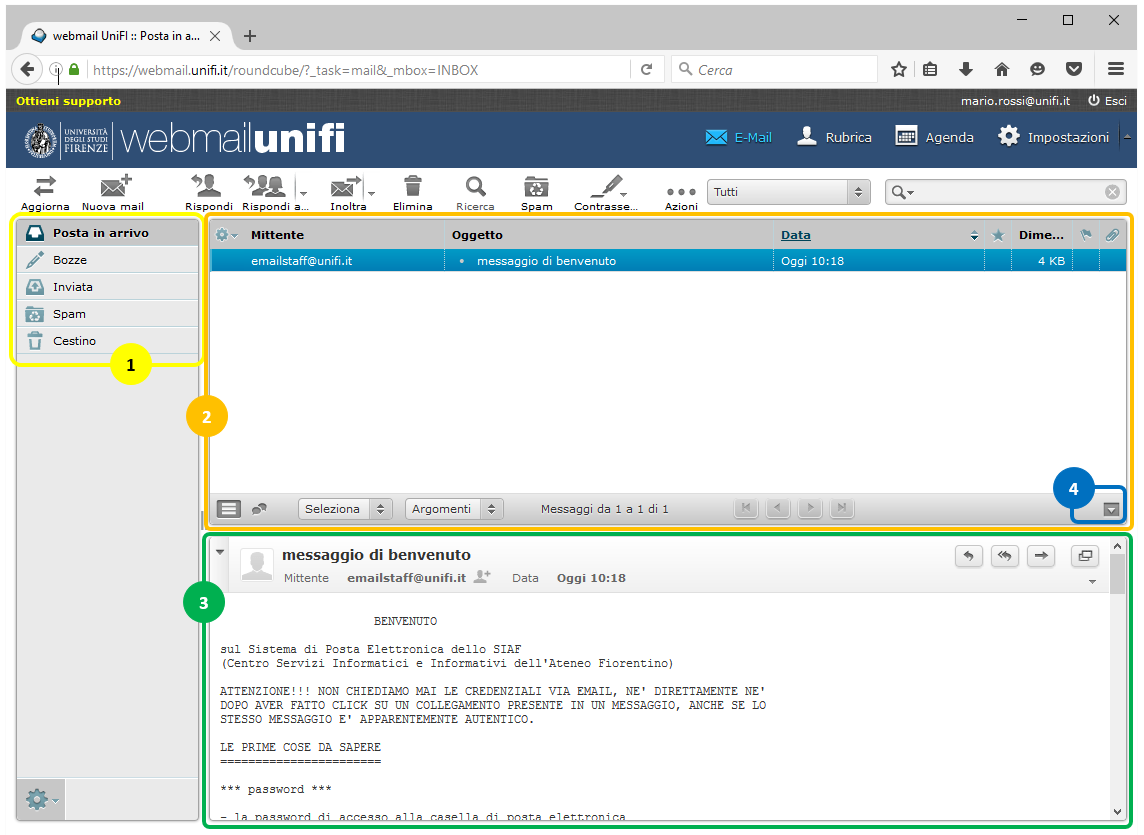Image resolution: width=1144 pixels, height=835 pixels.
Task: Go to the previous page of messages
Action: pyautogui.click(x=778, y=508)
